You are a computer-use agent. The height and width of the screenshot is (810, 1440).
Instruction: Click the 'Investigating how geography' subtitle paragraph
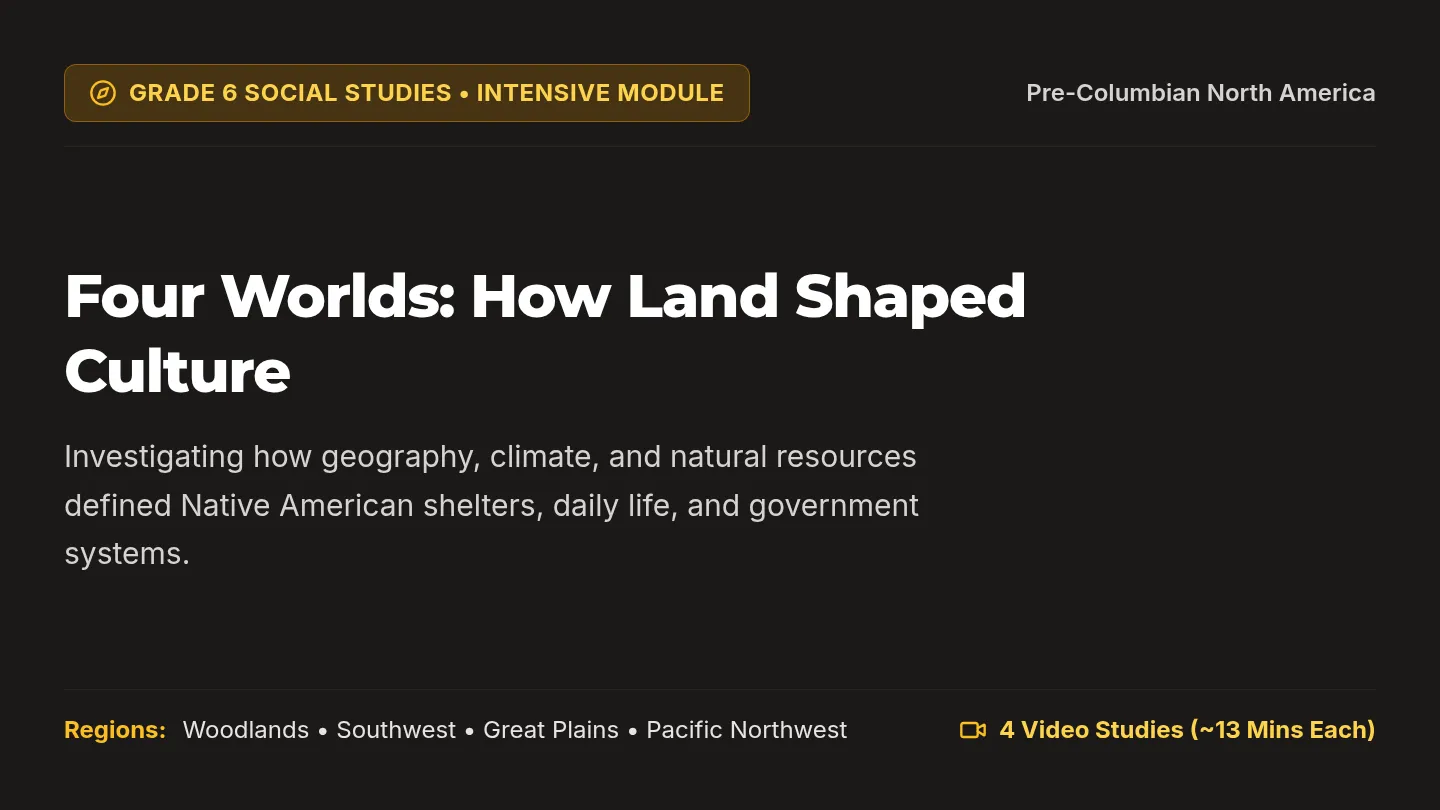(x=491, y=505)
